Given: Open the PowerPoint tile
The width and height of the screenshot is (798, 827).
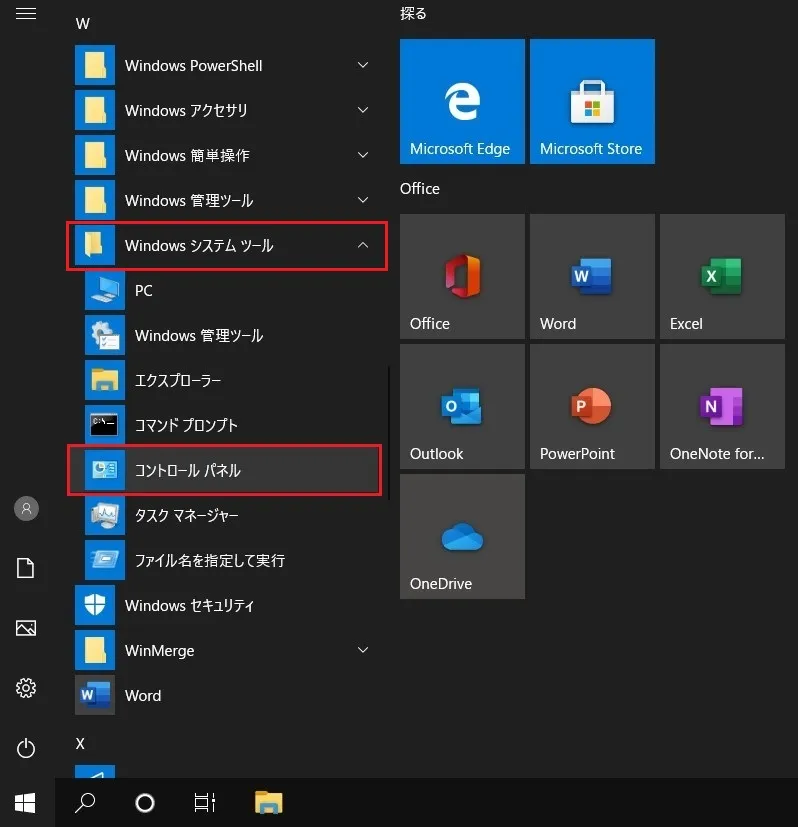Looking at the screenshot, I should (x=592, y=407).
